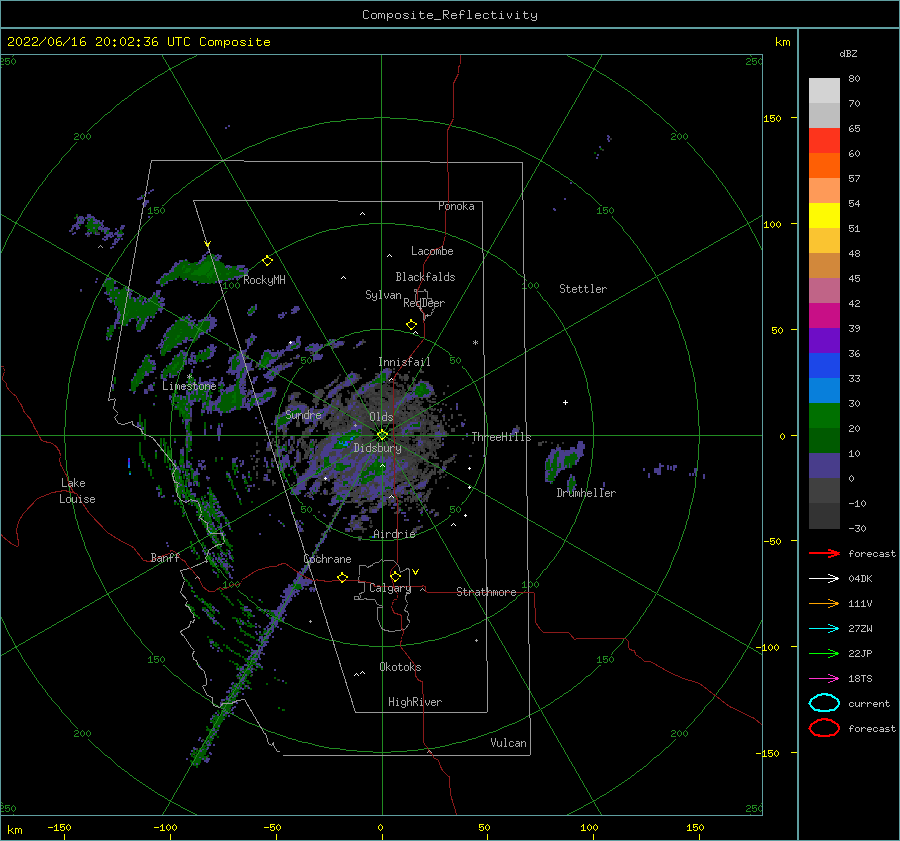Viewport: 900px width, 841px height.
Task: Select the Innisfail label
Action: [x=404, y=362]
